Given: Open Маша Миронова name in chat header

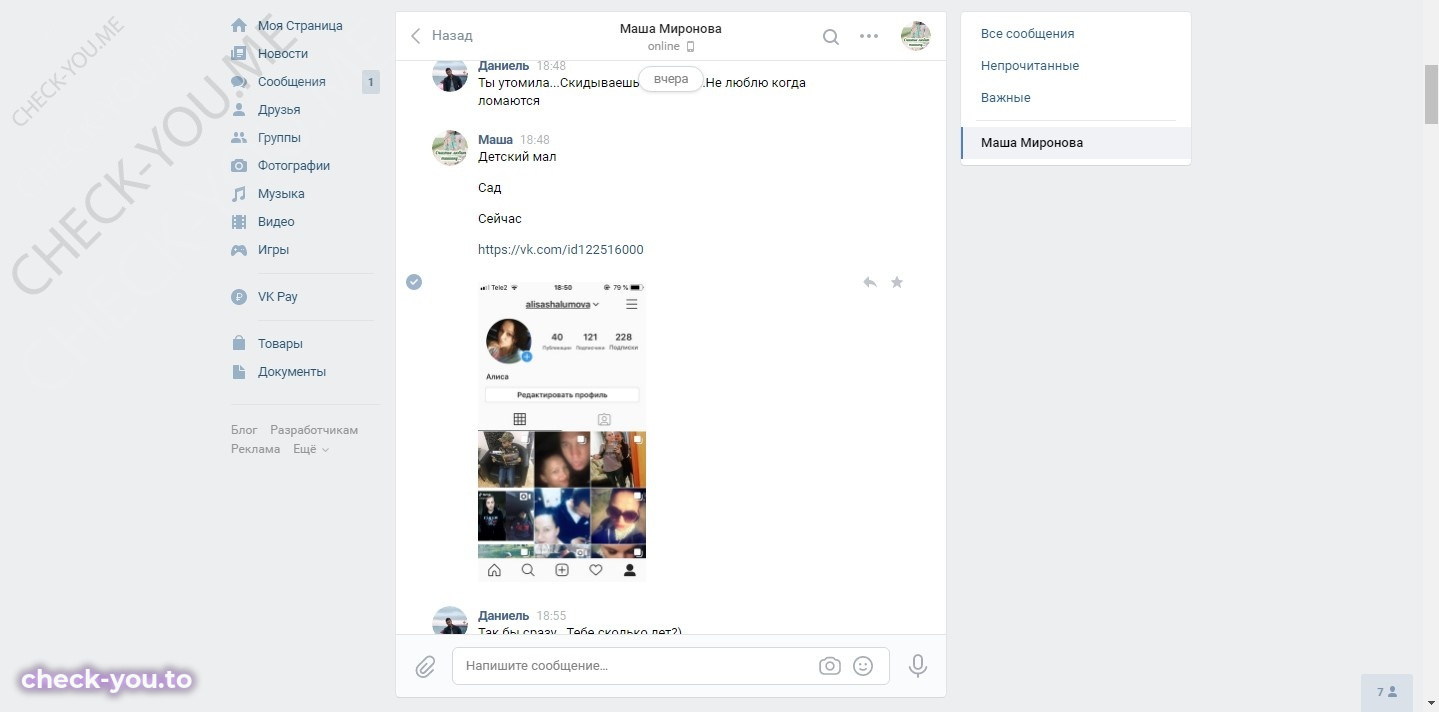Looking at the screenshot, I should click(x=670, y=28).
